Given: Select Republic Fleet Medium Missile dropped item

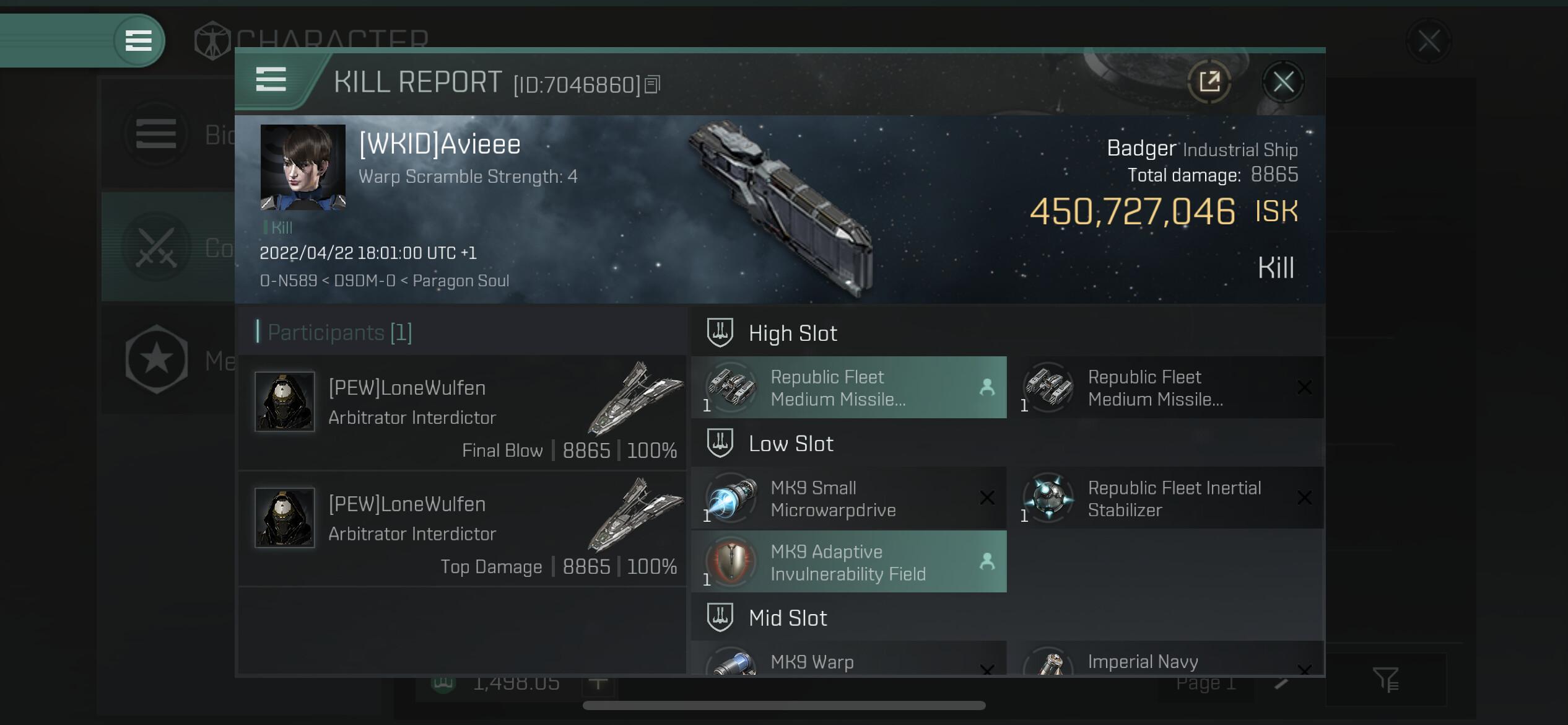Looking at the screenshot, I should click(848, 387).
